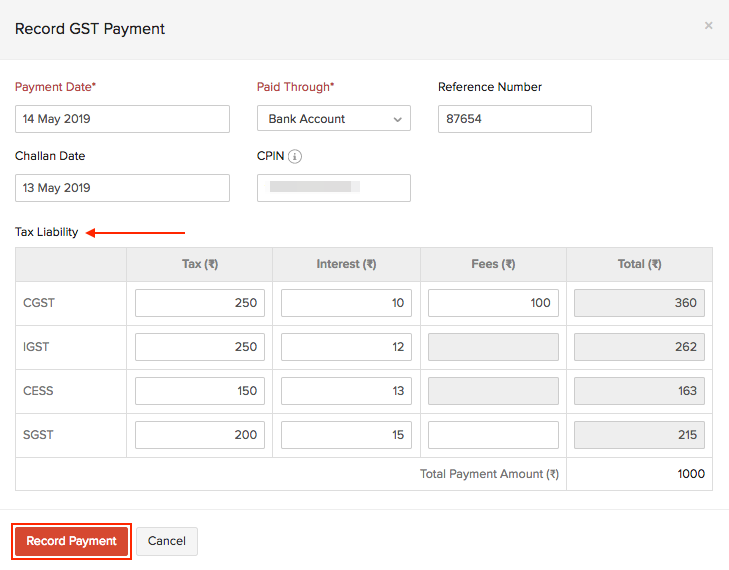Select the Payment Date field

(x=122, y=119)
